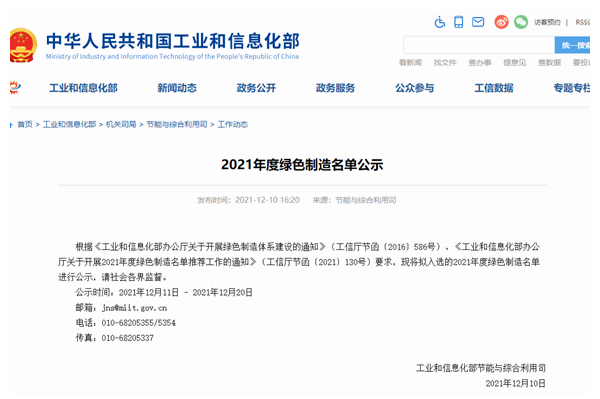Click the 访客预约 link at top

(x=547, y=22)
